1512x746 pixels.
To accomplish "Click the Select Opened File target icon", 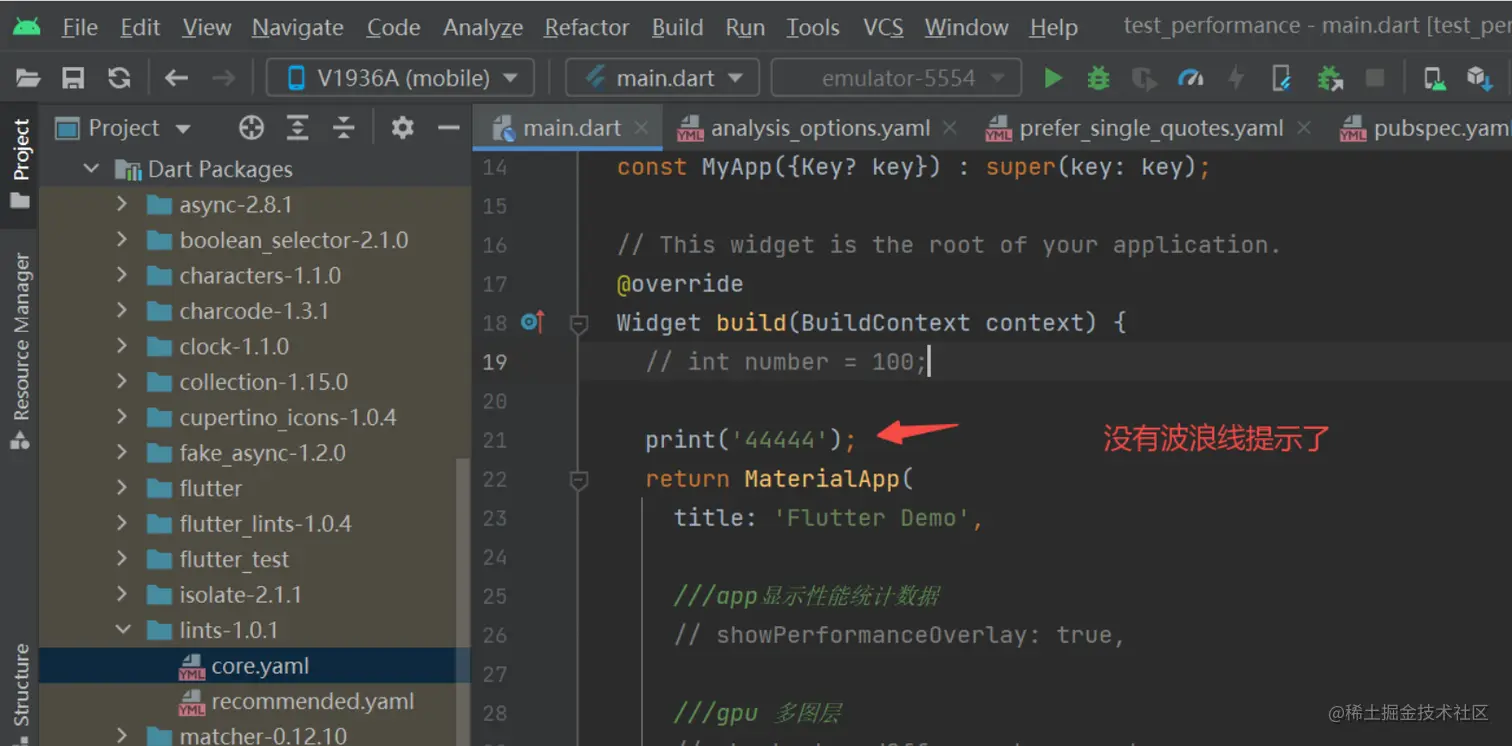I will 251,127.
